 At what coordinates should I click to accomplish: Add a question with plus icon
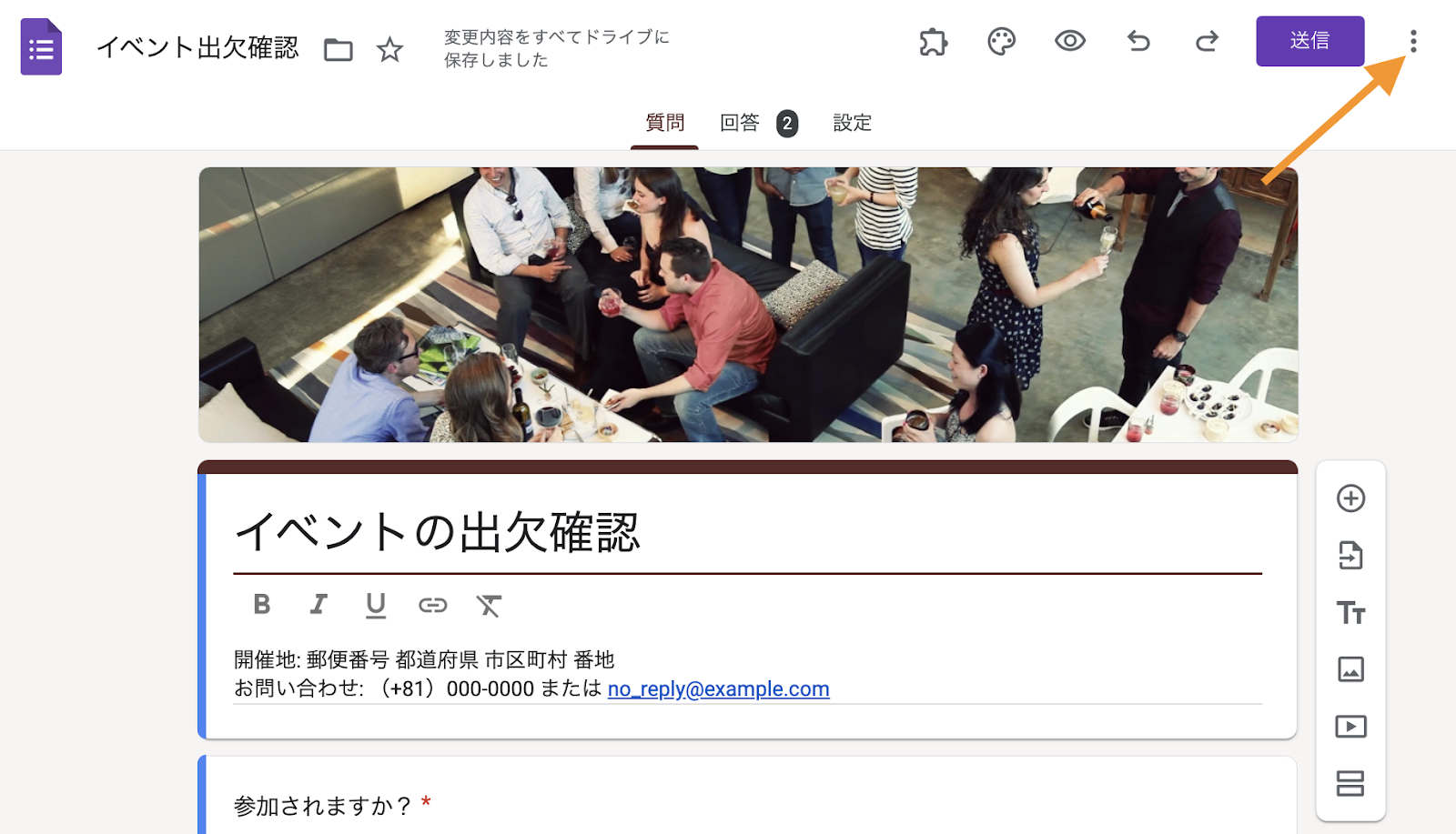coord(1350,498)
